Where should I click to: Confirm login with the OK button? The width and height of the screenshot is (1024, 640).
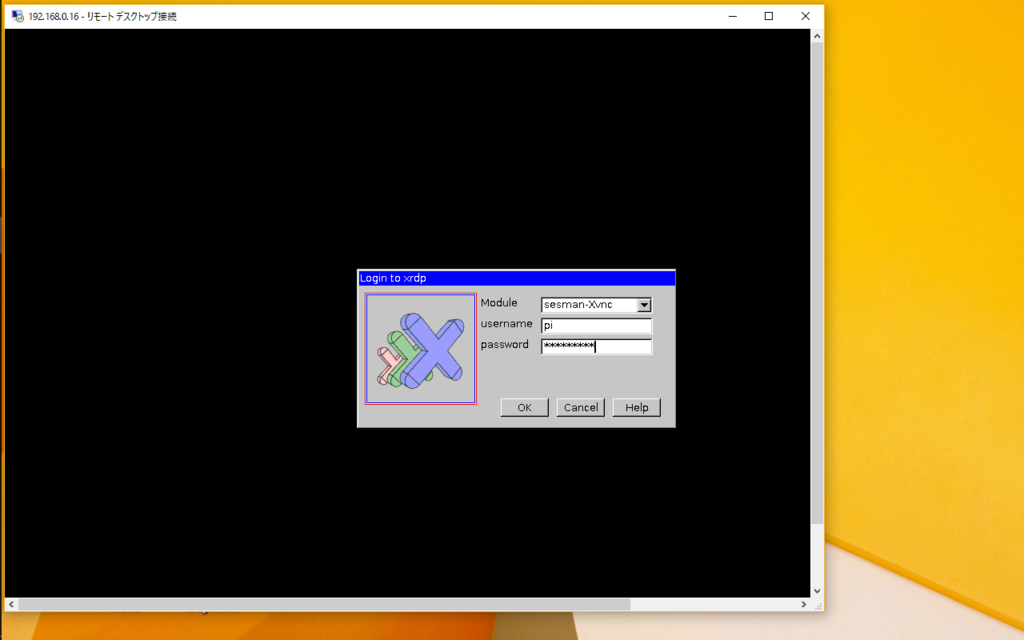point(524,408)
